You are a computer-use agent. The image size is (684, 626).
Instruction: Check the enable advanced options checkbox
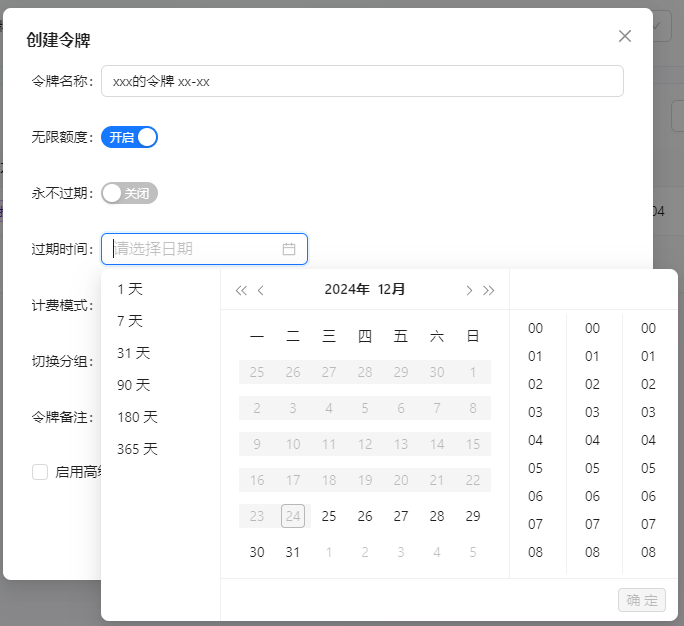[x=40, y=472]
